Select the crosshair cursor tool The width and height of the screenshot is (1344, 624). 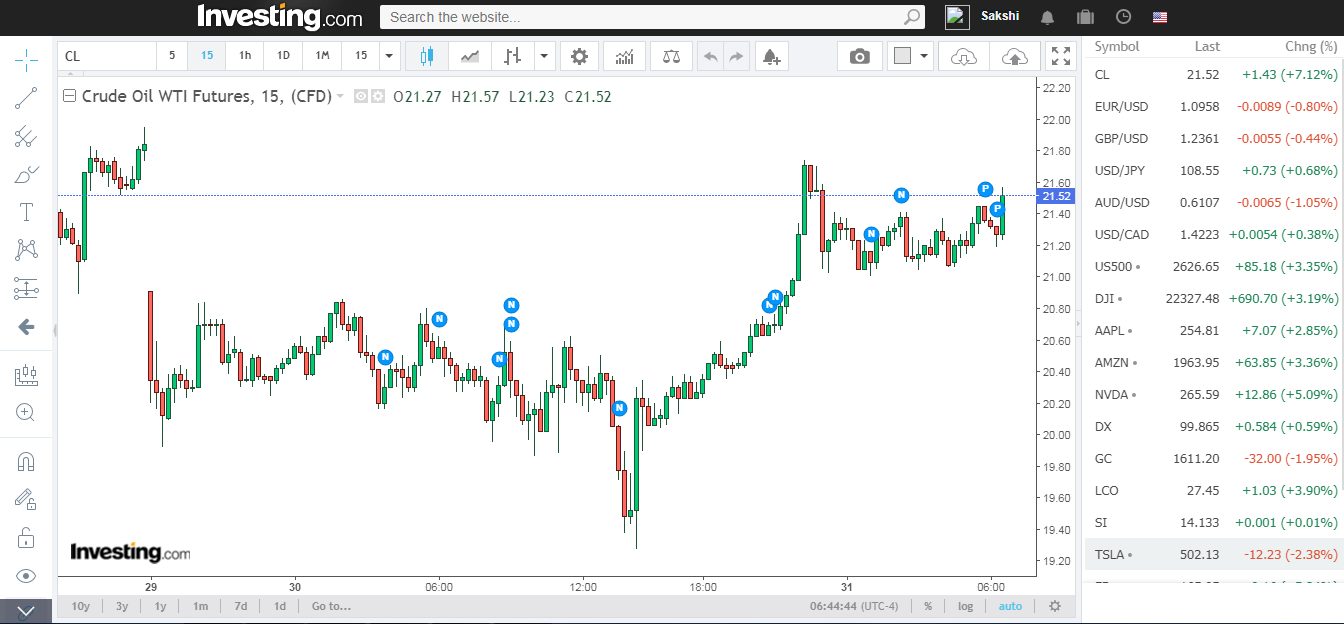coord(26,60)
